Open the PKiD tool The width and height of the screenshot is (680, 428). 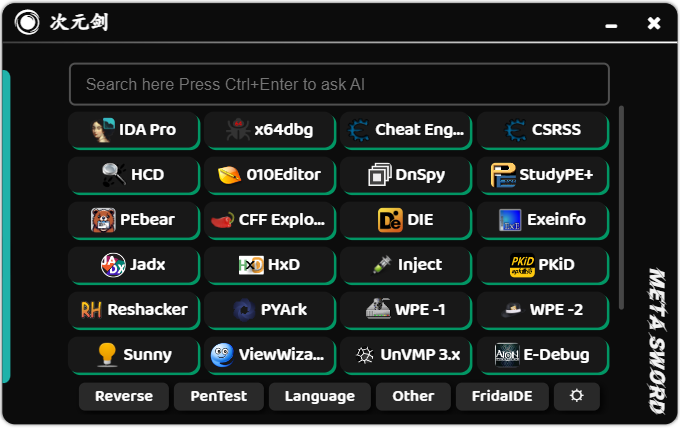click(x=543, y=265)
